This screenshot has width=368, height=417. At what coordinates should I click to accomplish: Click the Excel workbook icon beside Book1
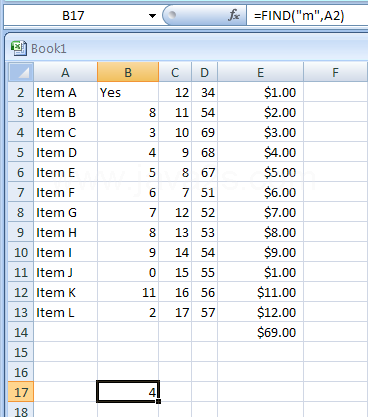click(18, 48)
